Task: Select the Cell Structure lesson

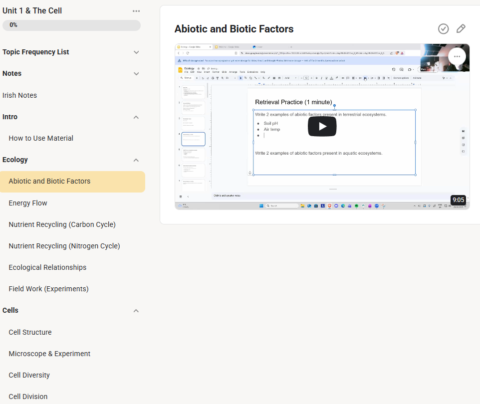Action: (30, 332)
